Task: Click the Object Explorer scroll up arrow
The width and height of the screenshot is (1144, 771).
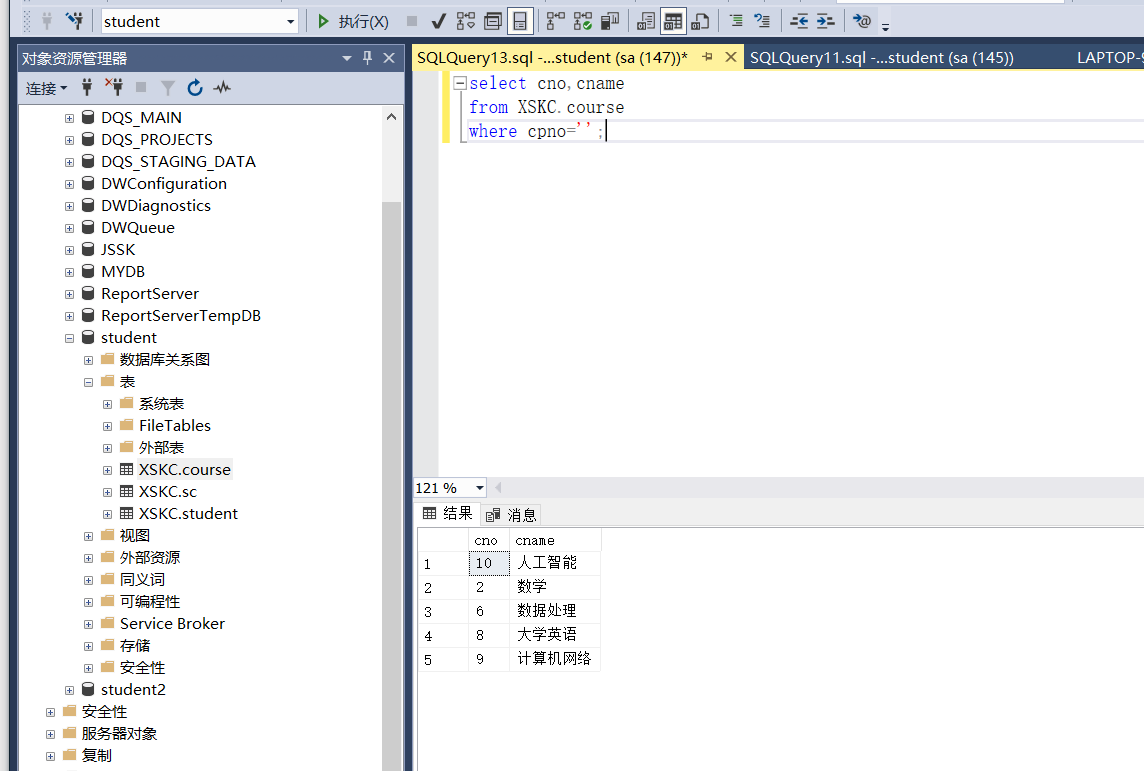Action: (x=392, y=117)
